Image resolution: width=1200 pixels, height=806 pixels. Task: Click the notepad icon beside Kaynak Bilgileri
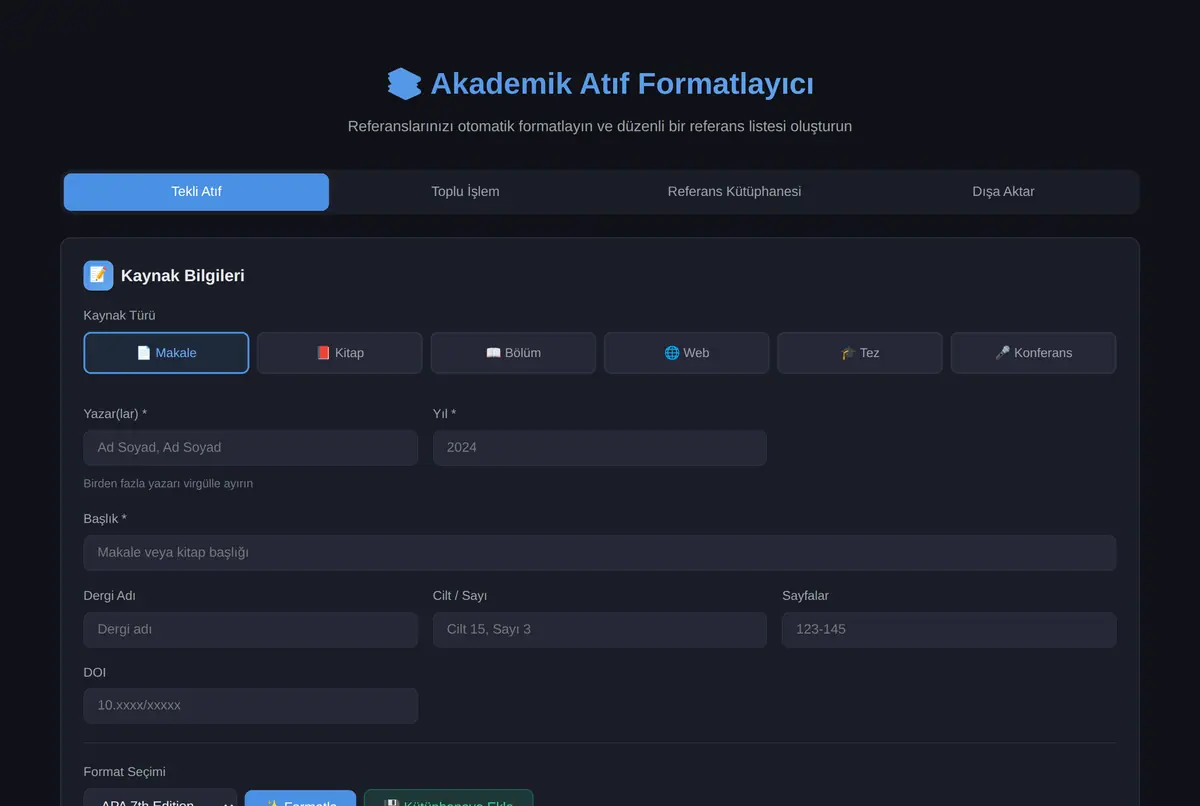click(x=98, y=275)
